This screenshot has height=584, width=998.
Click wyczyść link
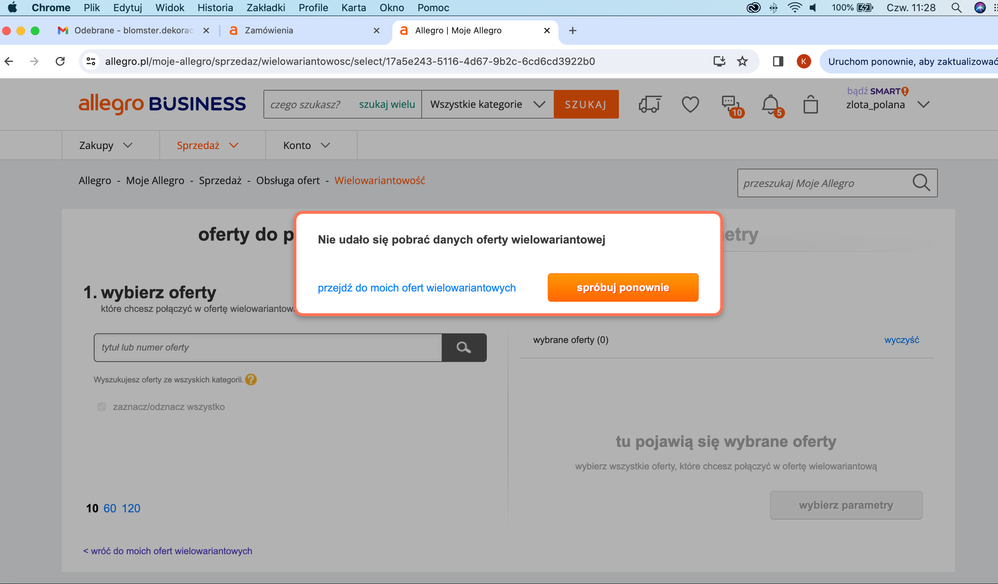[x=901, y=340]
